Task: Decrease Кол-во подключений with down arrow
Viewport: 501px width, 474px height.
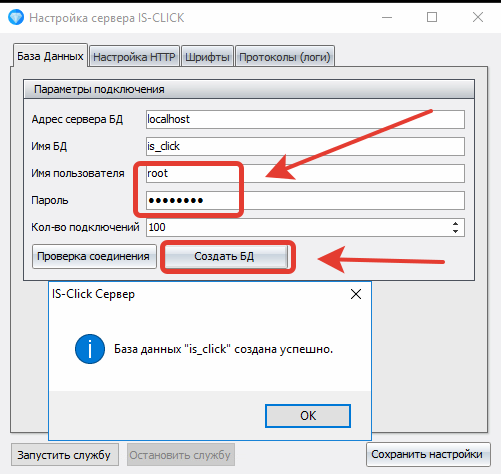Action: (x=455, y=231)
